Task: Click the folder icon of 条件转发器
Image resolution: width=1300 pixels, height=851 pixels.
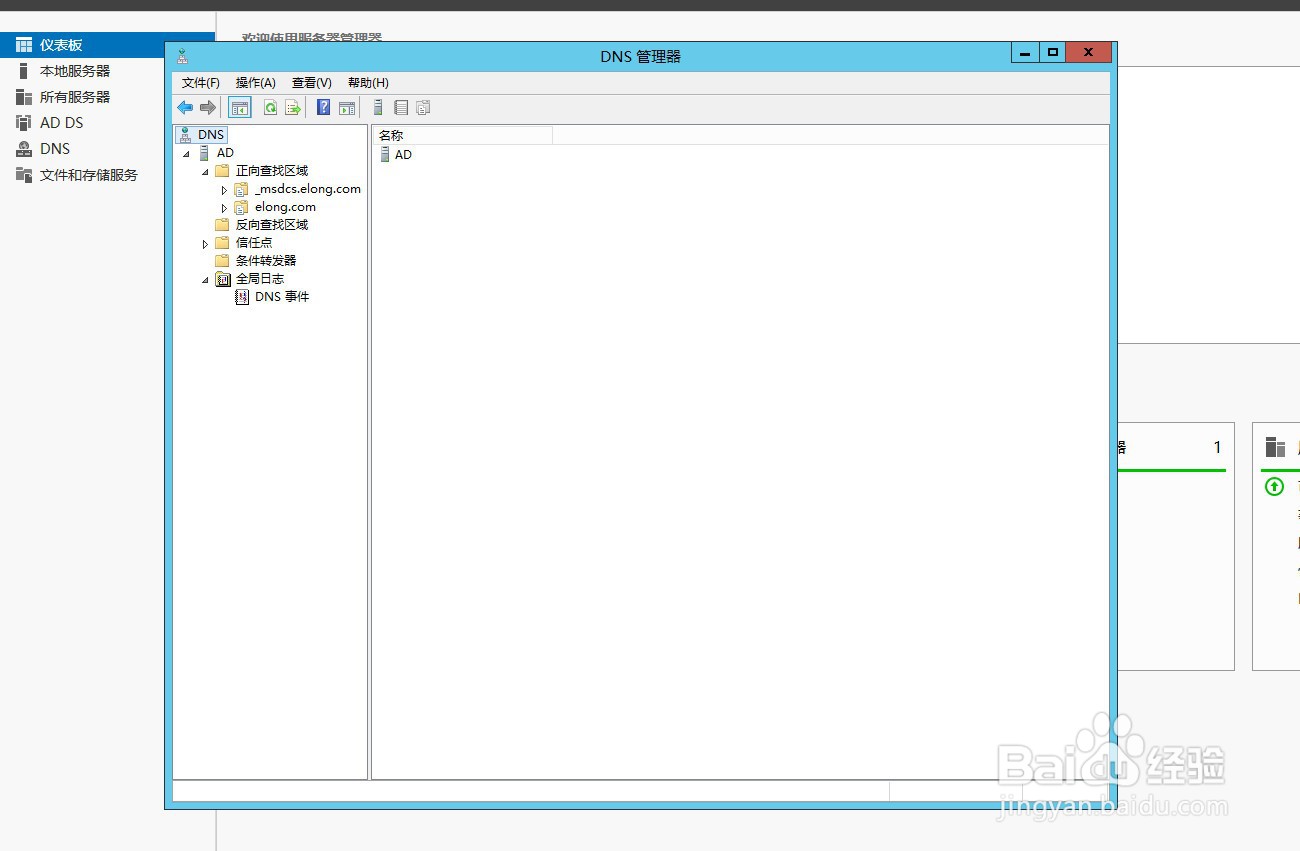Action: (x=222, y=261)
